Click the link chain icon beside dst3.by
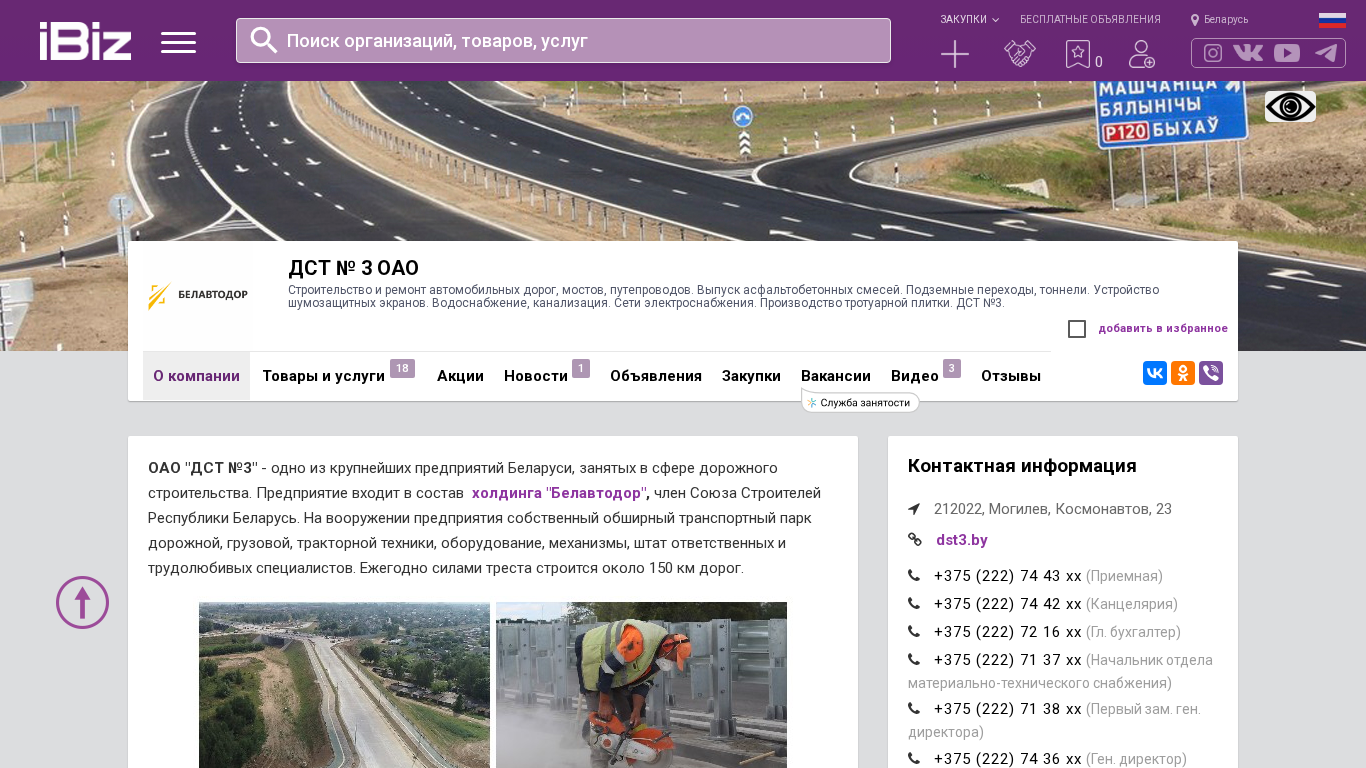 coord(914,539)
